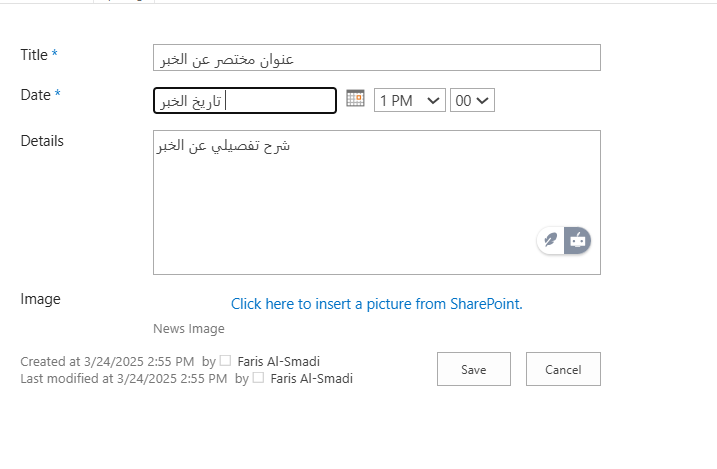Click the Details field label

coord(42,141)
